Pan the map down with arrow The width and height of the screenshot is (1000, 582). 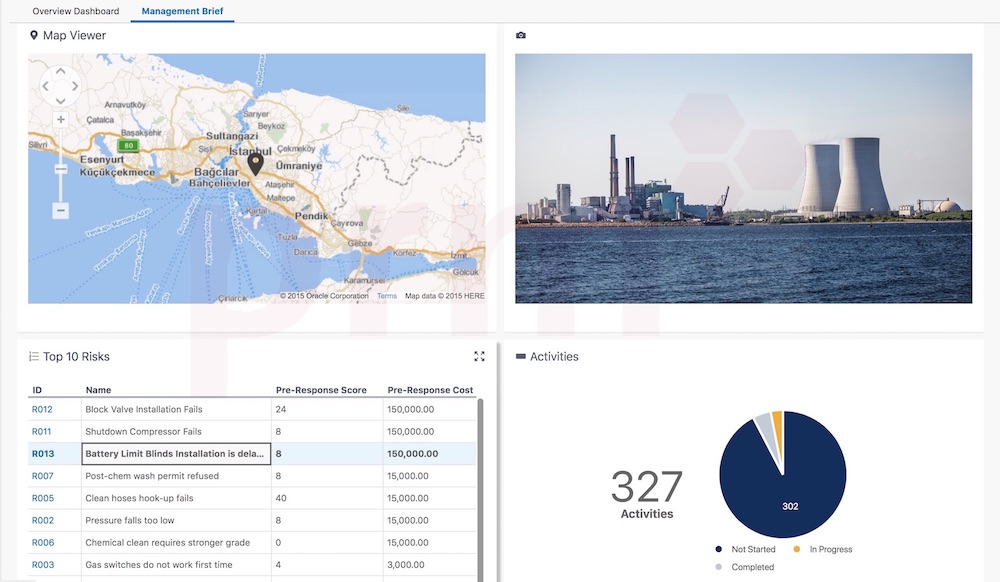tap(61, 100)
